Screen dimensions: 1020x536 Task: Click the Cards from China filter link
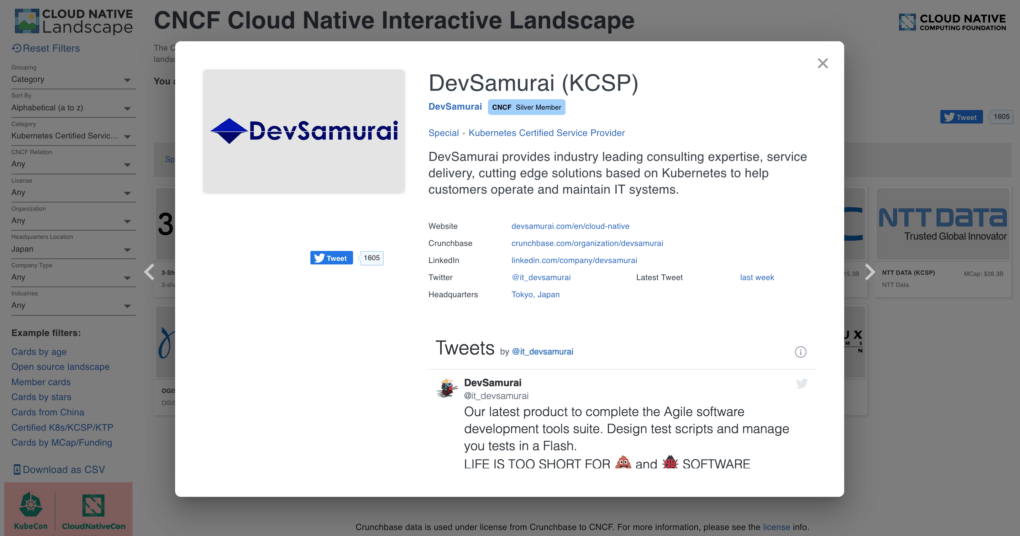tap(47, 412)
